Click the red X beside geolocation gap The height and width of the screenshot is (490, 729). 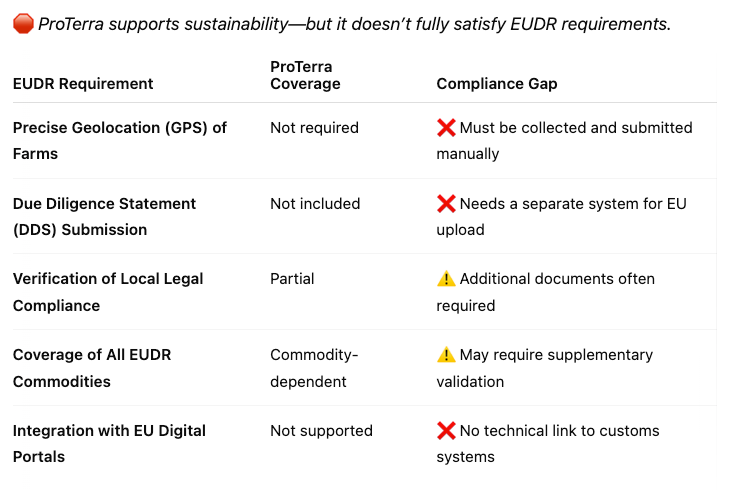click(446, 127)
